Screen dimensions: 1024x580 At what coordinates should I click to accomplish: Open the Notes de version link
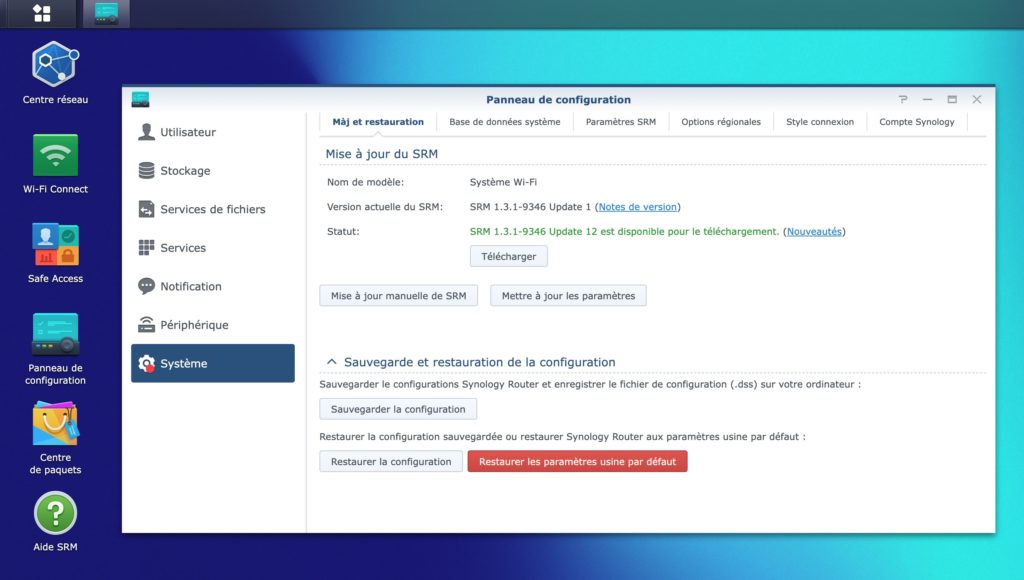pyautogui.click(x=637, y=207)
